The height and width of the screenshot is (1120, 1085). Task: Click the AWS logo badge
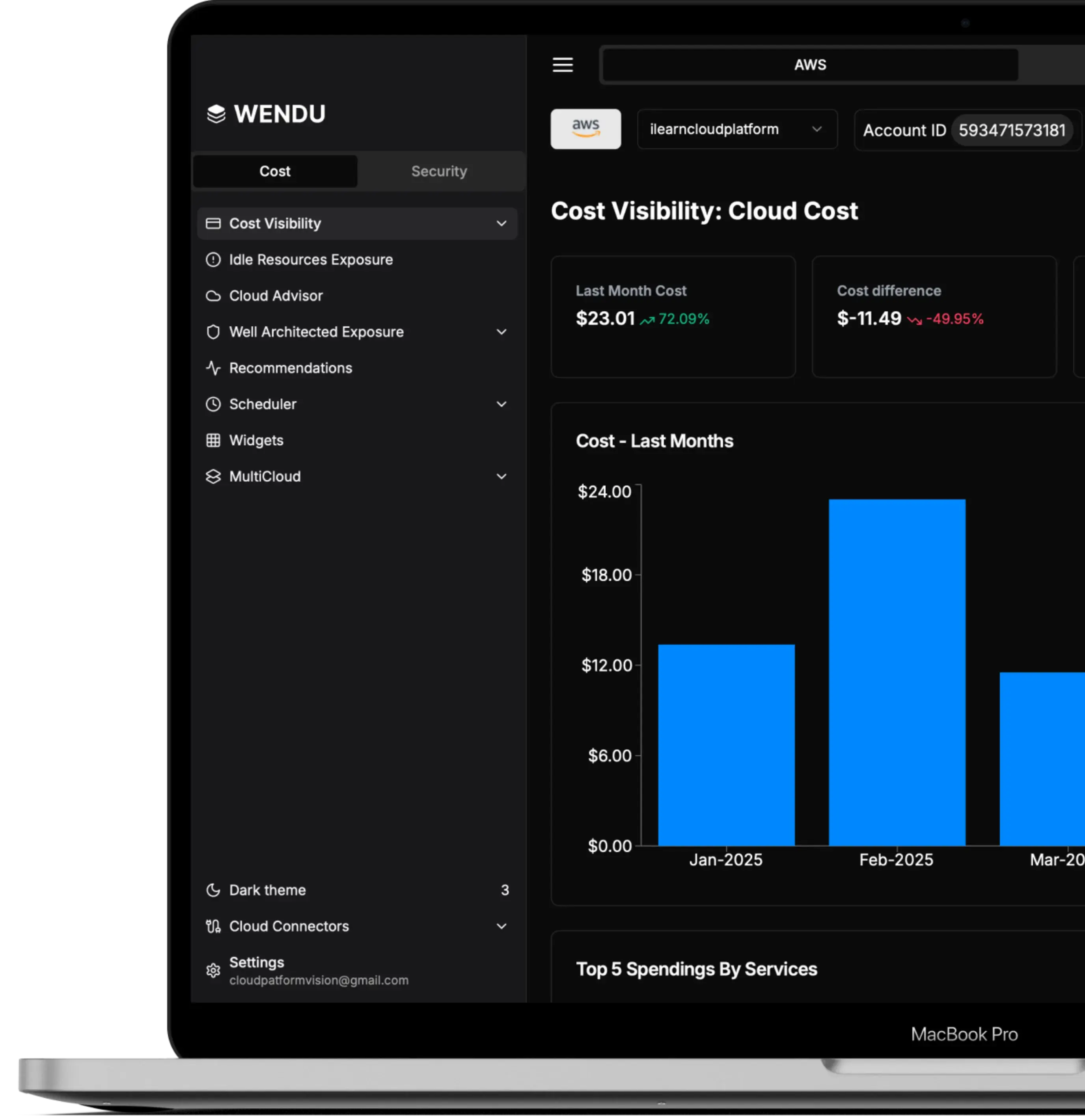[x=585, y=129]
